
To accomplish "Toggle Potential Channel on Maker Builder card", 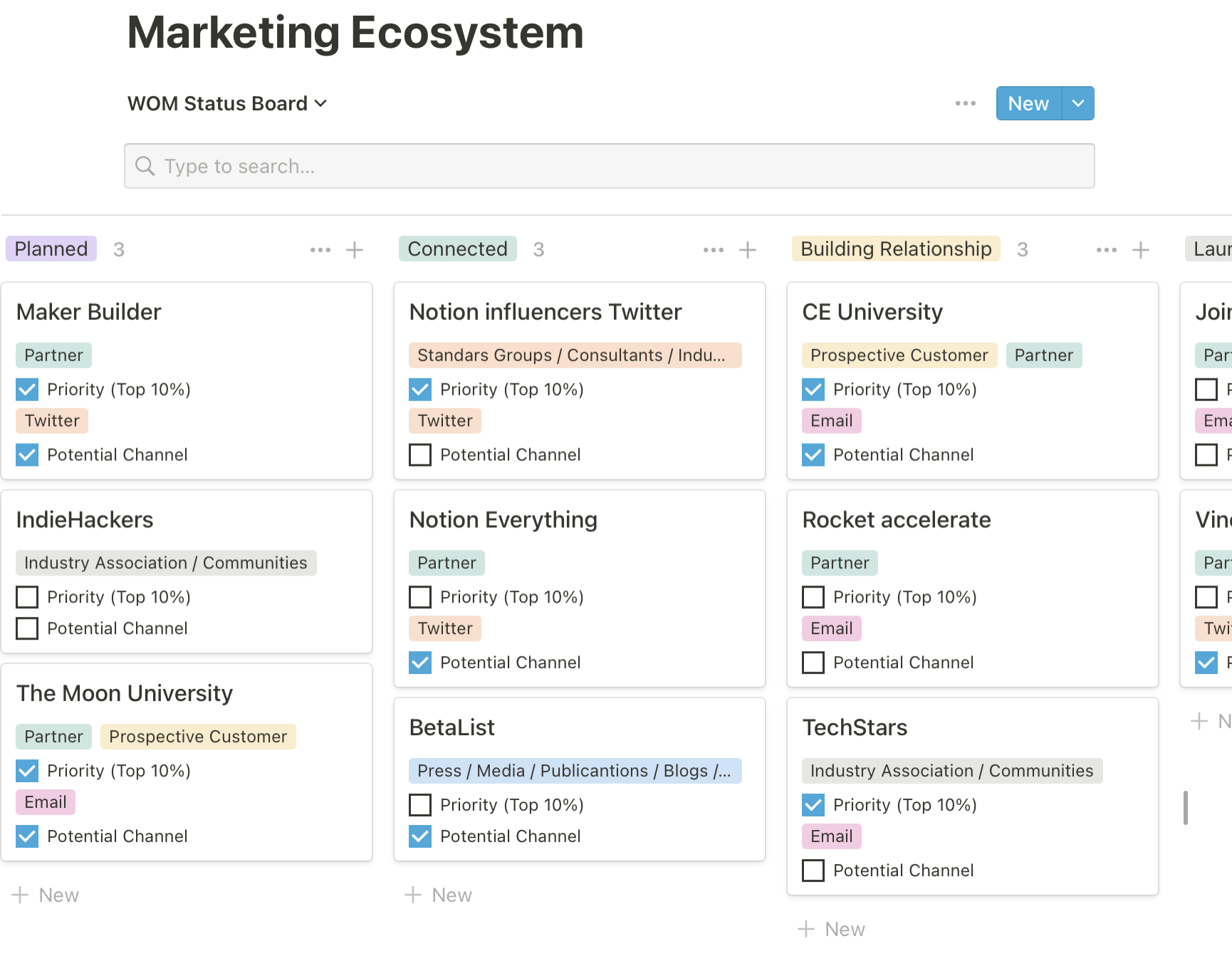I will pyautogui.click(x=27, y=454).
